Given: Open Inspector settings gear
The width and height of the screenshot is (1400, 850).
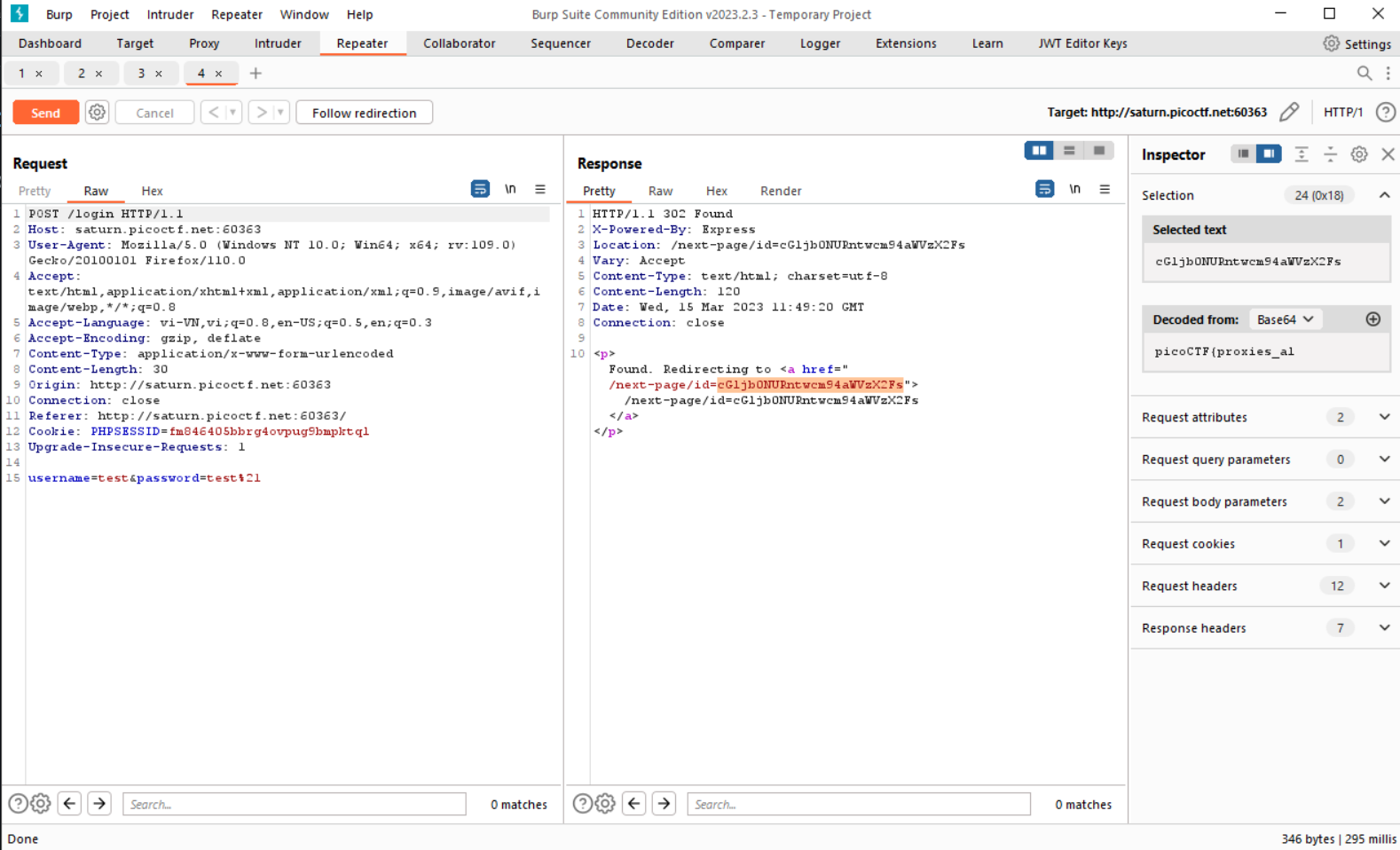Looking at the screenshot, I should pos(1359,154).
